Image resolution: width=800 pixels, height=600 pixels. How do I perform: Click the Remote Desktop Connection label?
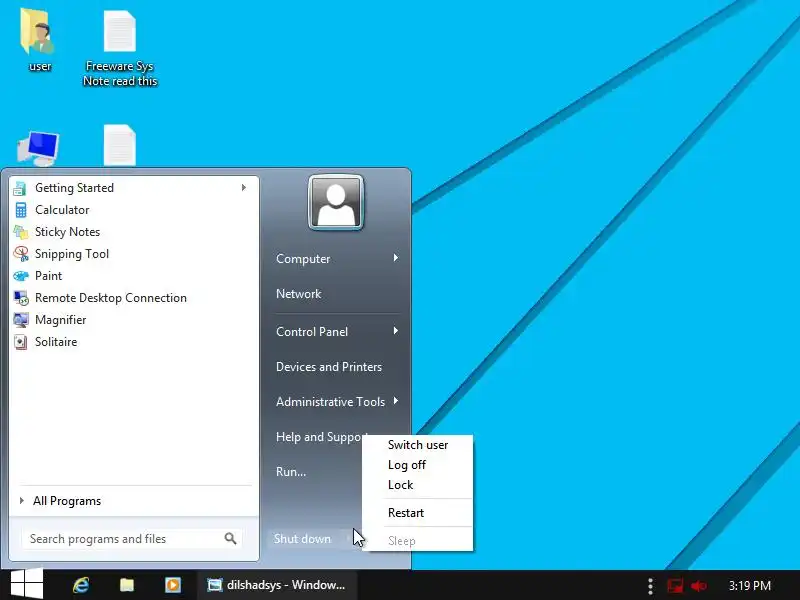(111, 298)
